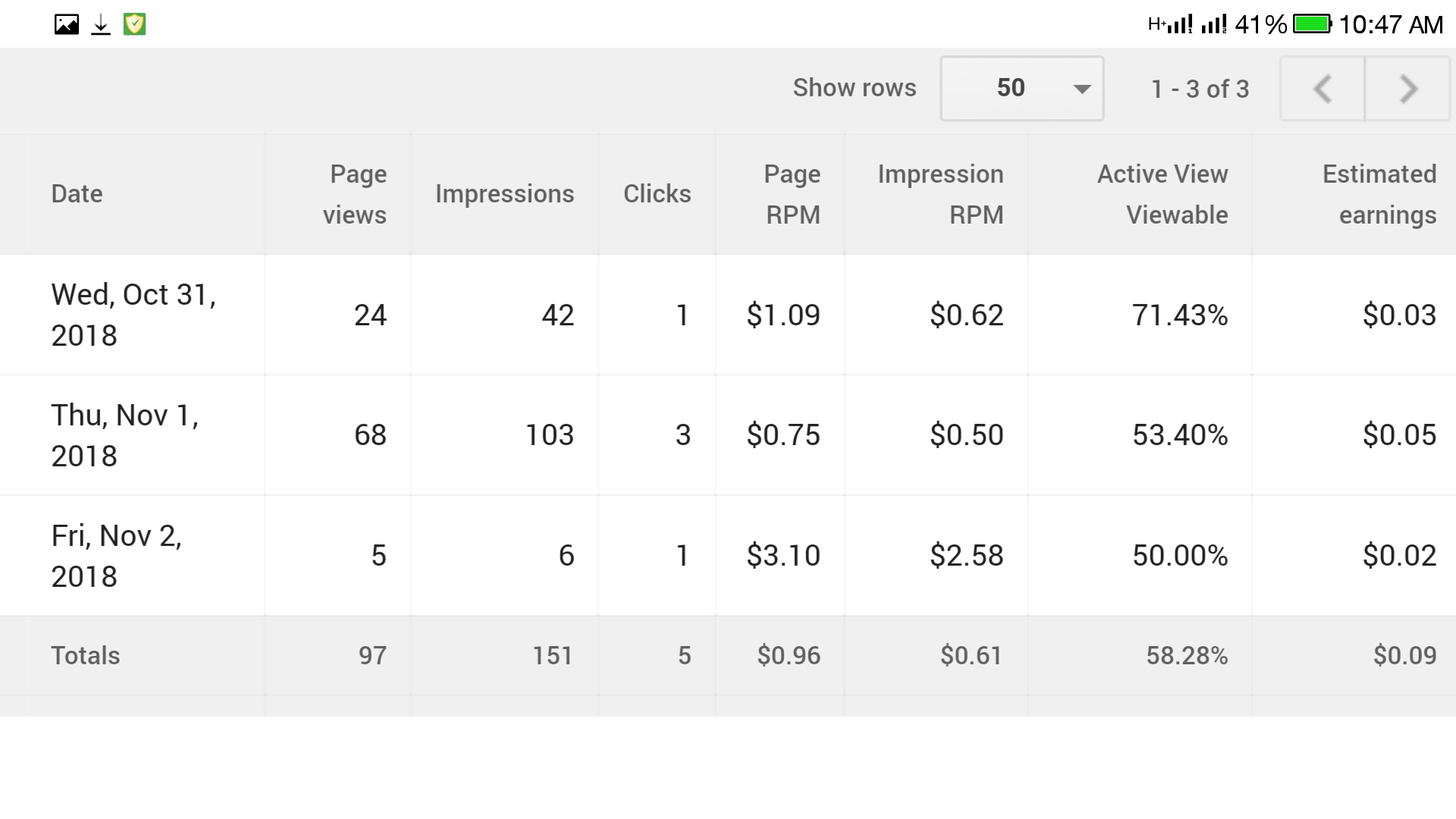Select the Wed, Oct 31, 2018 row
1456x819 pixels.
tap(728, 315)
